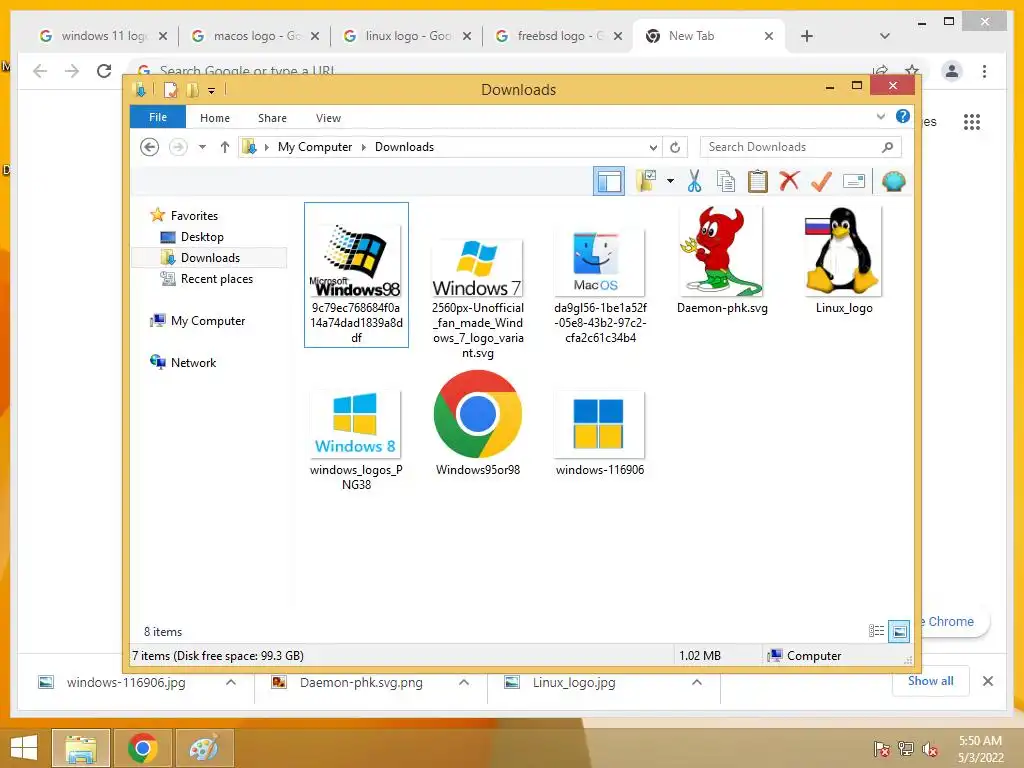1024x768 pixels.
Task: Refresh the Downloads folder view
Action: coord(675,147)
